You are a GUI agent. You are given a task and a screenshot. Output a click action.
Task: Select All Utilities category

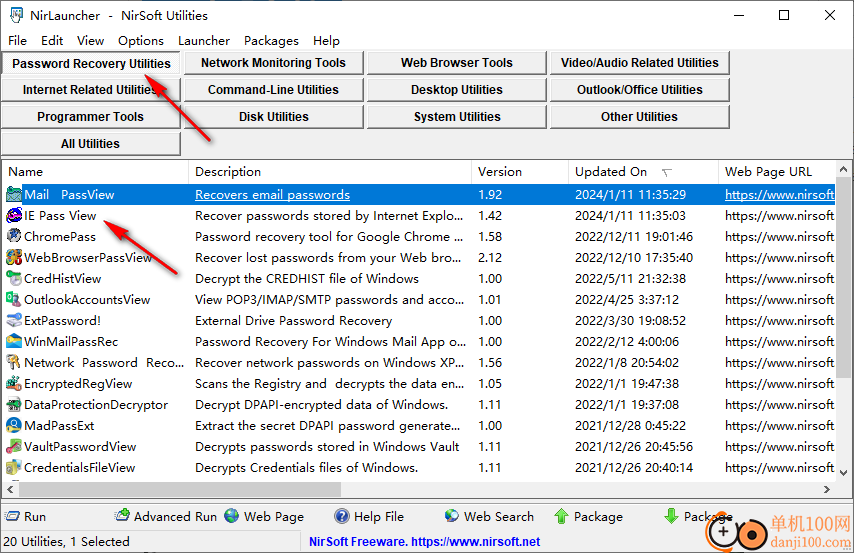(x=91, y=144)
